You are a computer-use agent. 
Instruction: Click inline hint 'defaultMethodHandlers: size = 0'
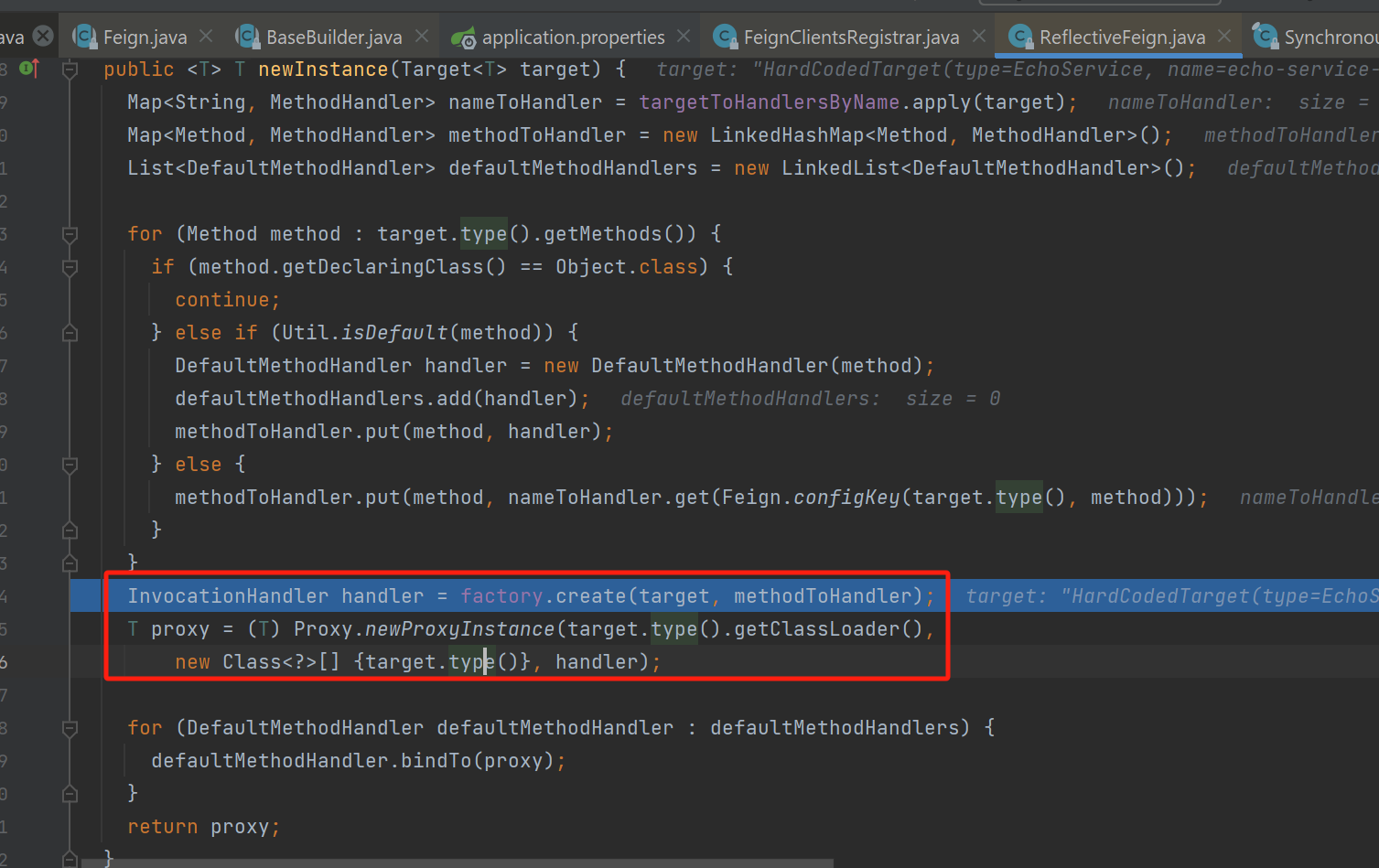tap(811, 399)
